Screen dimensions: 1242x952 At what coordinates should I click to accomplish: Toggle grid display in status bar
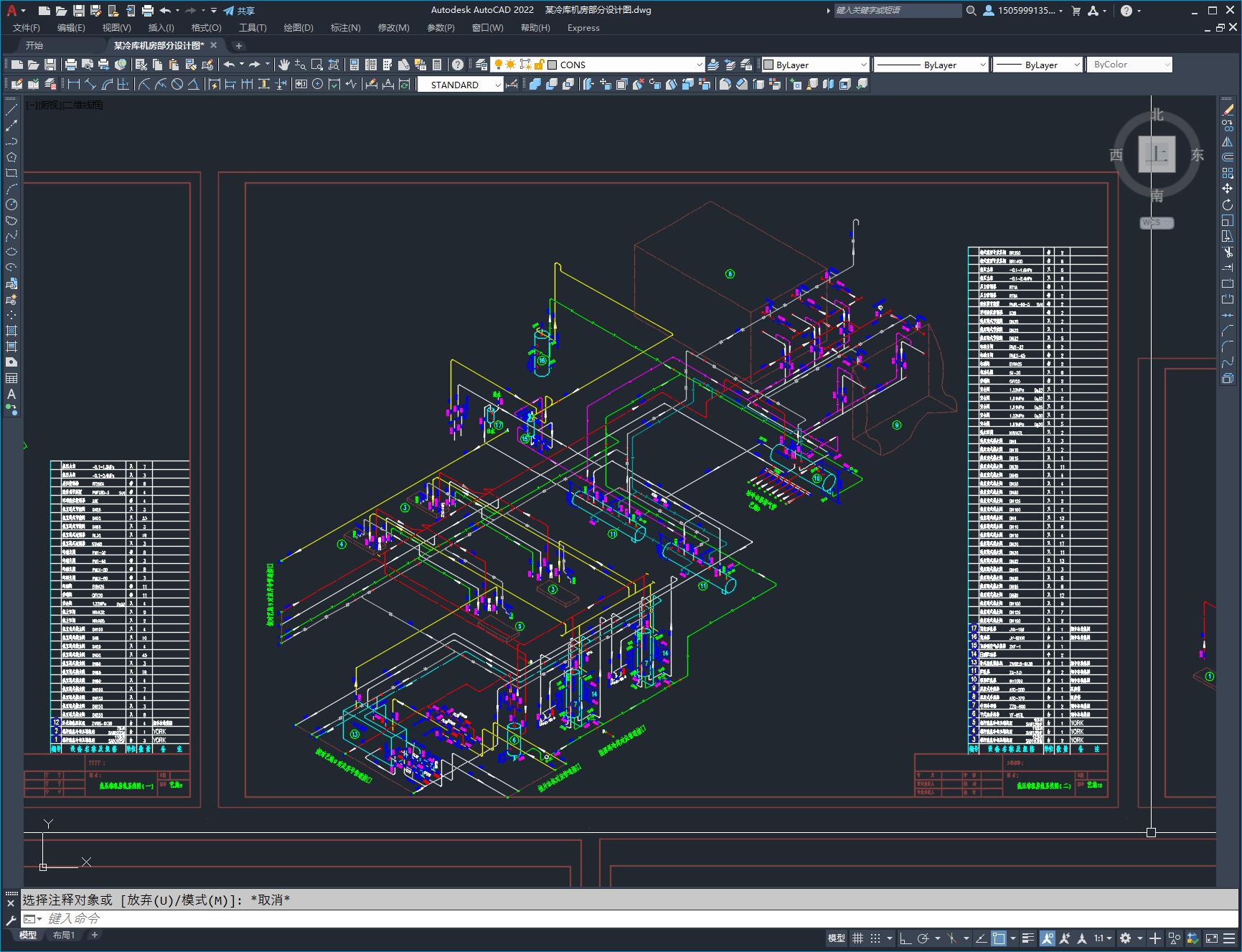click(857, 938)
